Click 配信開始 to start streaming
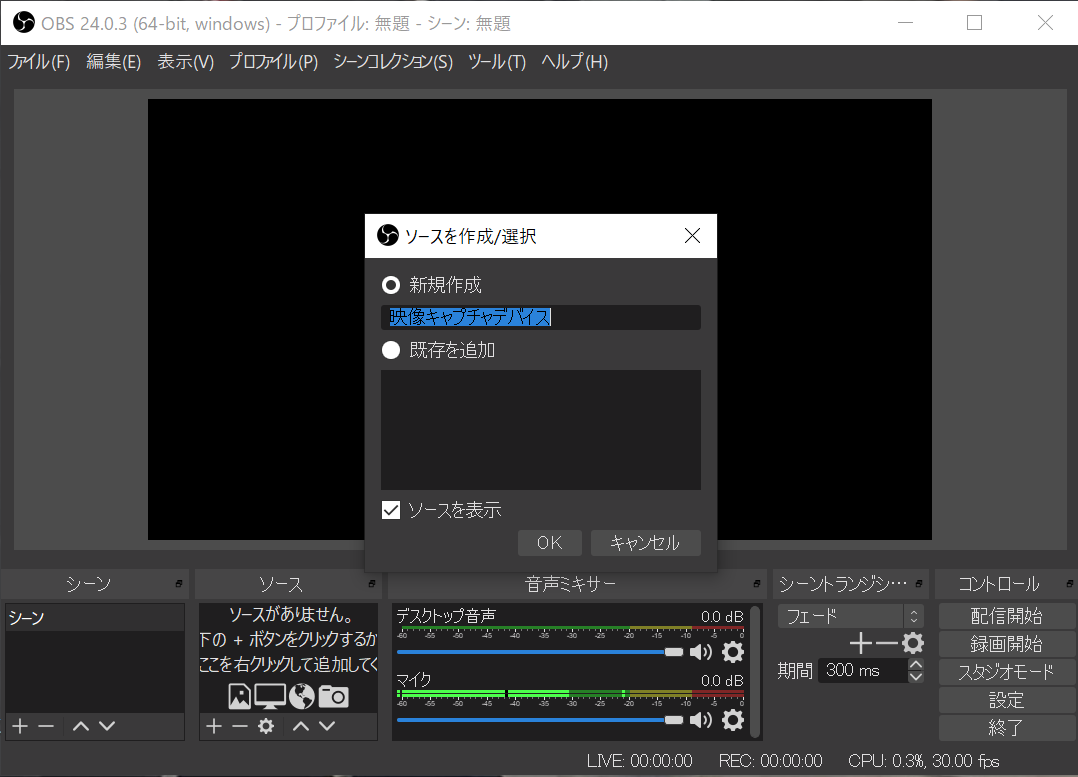 (x=1006, y=616)
